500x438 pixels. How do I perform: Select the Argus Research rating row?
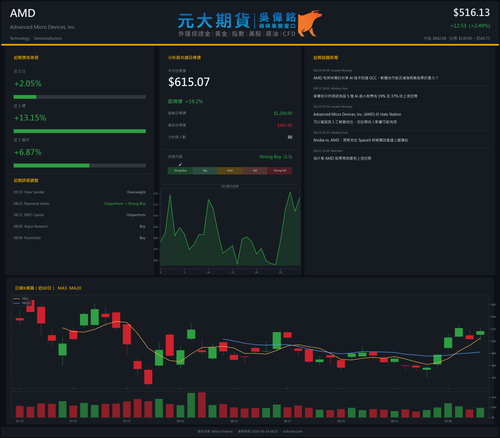80,226
